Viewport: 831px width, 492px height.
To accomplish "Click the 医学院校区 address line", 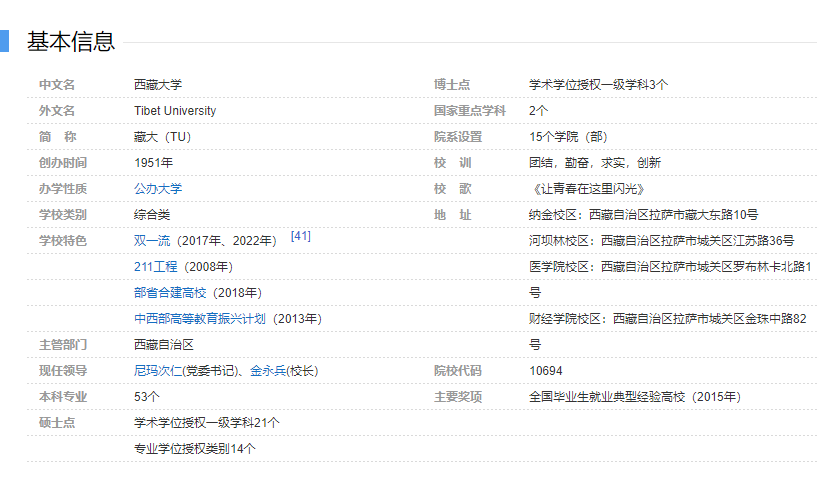I will coord(669,266).
